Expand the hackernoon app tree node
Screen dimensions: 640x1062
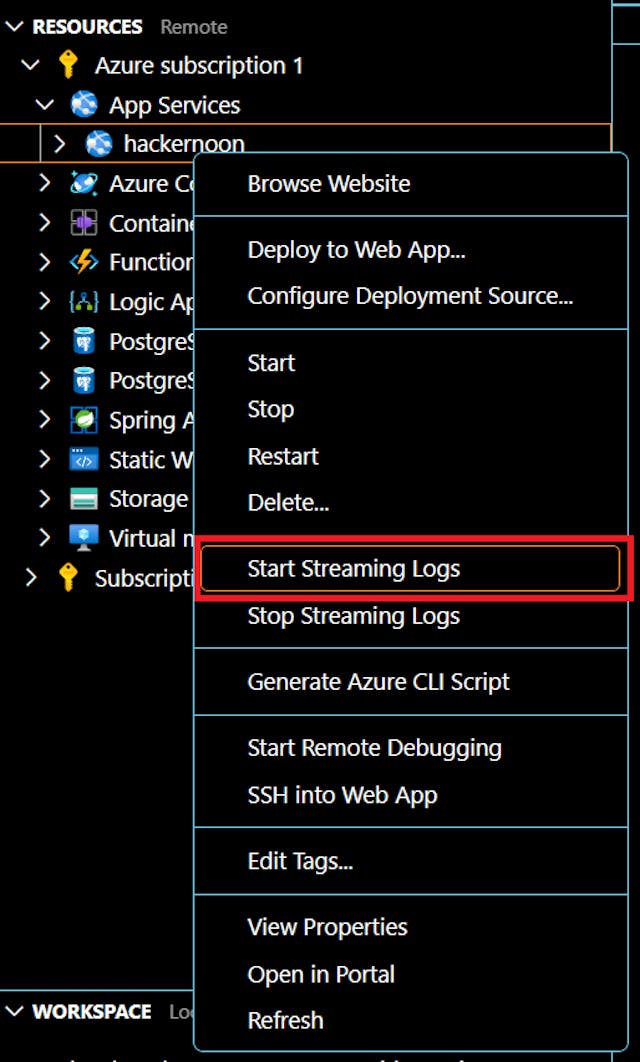[x=59, y=144]
